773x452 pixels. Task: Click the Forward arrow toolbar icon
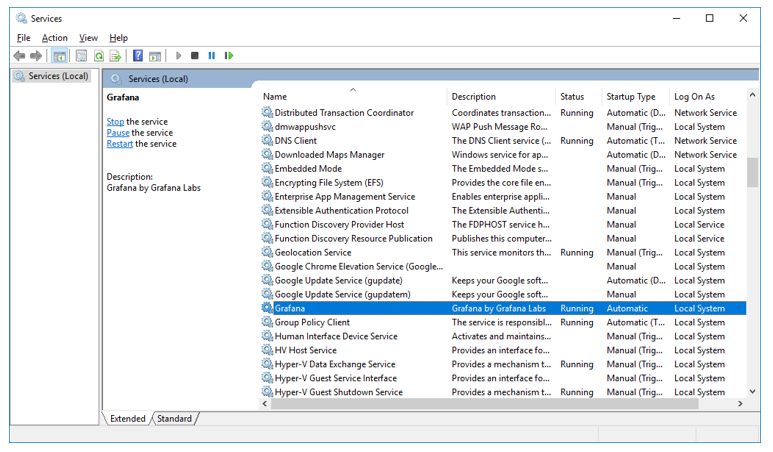click(x=35, y=56)
